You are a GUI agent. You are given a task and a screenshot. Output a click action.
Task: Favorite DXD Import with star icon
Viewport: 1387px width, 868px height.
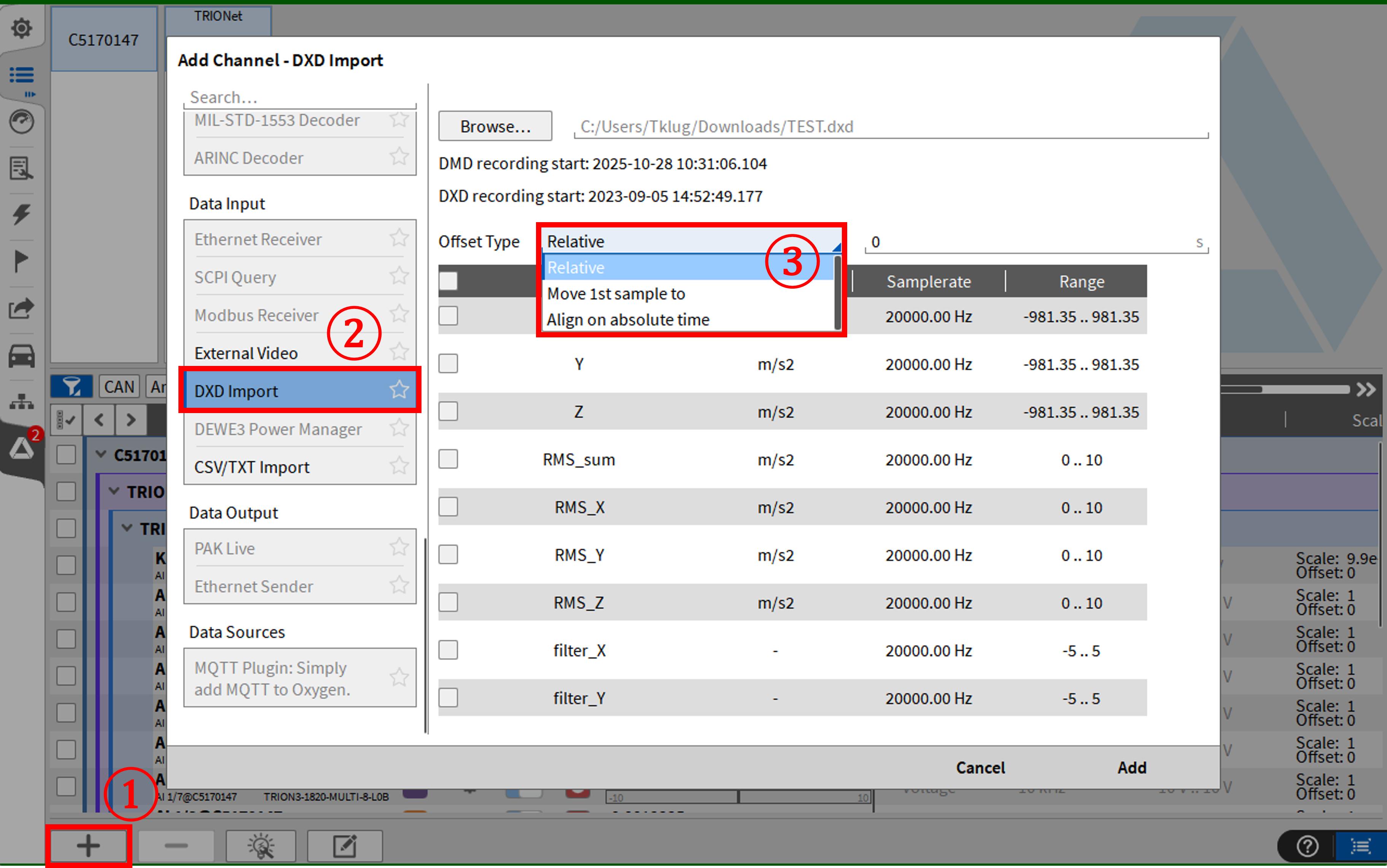pyautogui.click(x=399, y=390)
